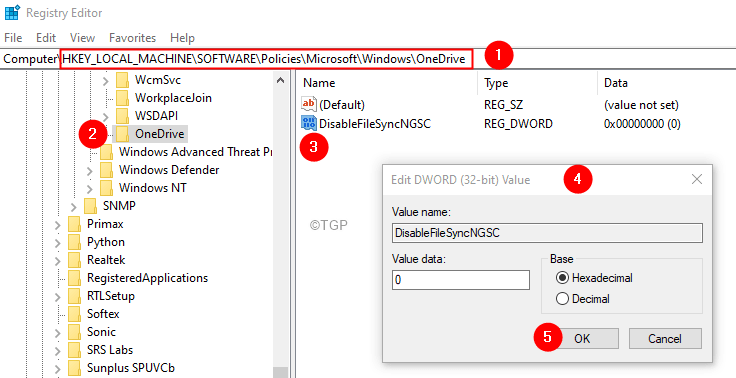Select the Windows Advanced Threat key label
The height and width of the screenshot is (378, 736).
195,152
